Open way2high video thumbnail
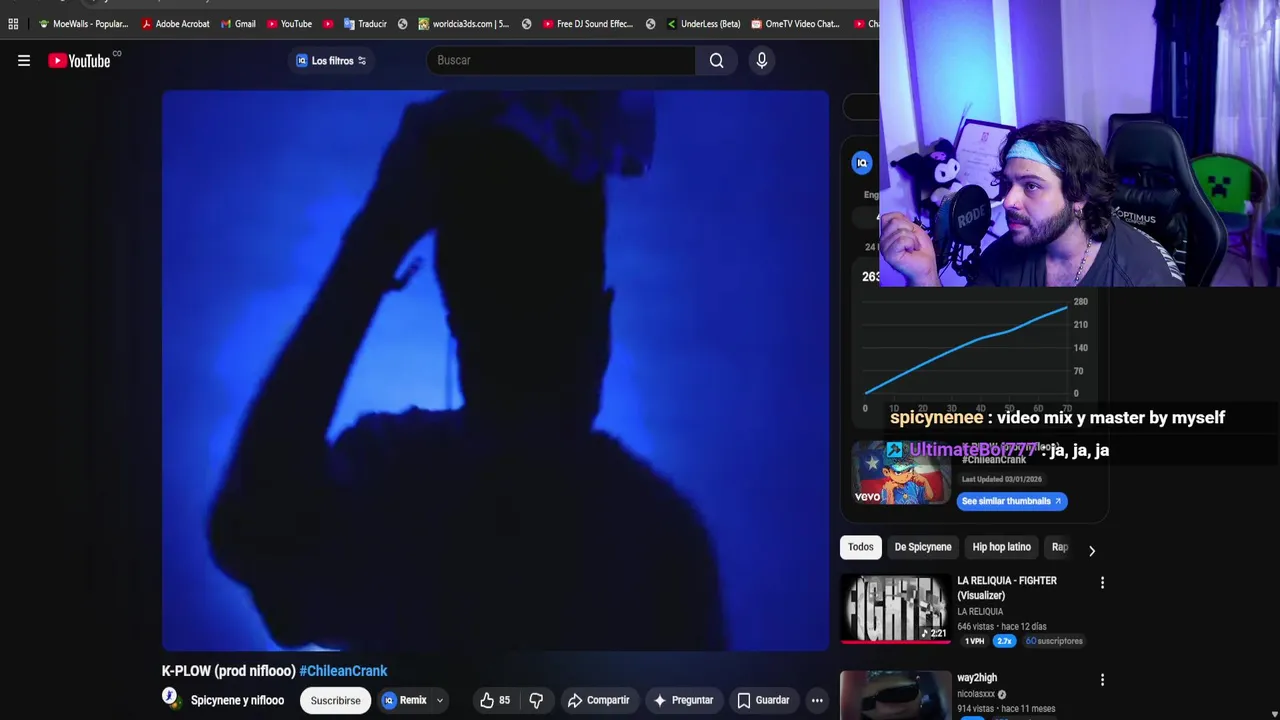 point(895,695)
